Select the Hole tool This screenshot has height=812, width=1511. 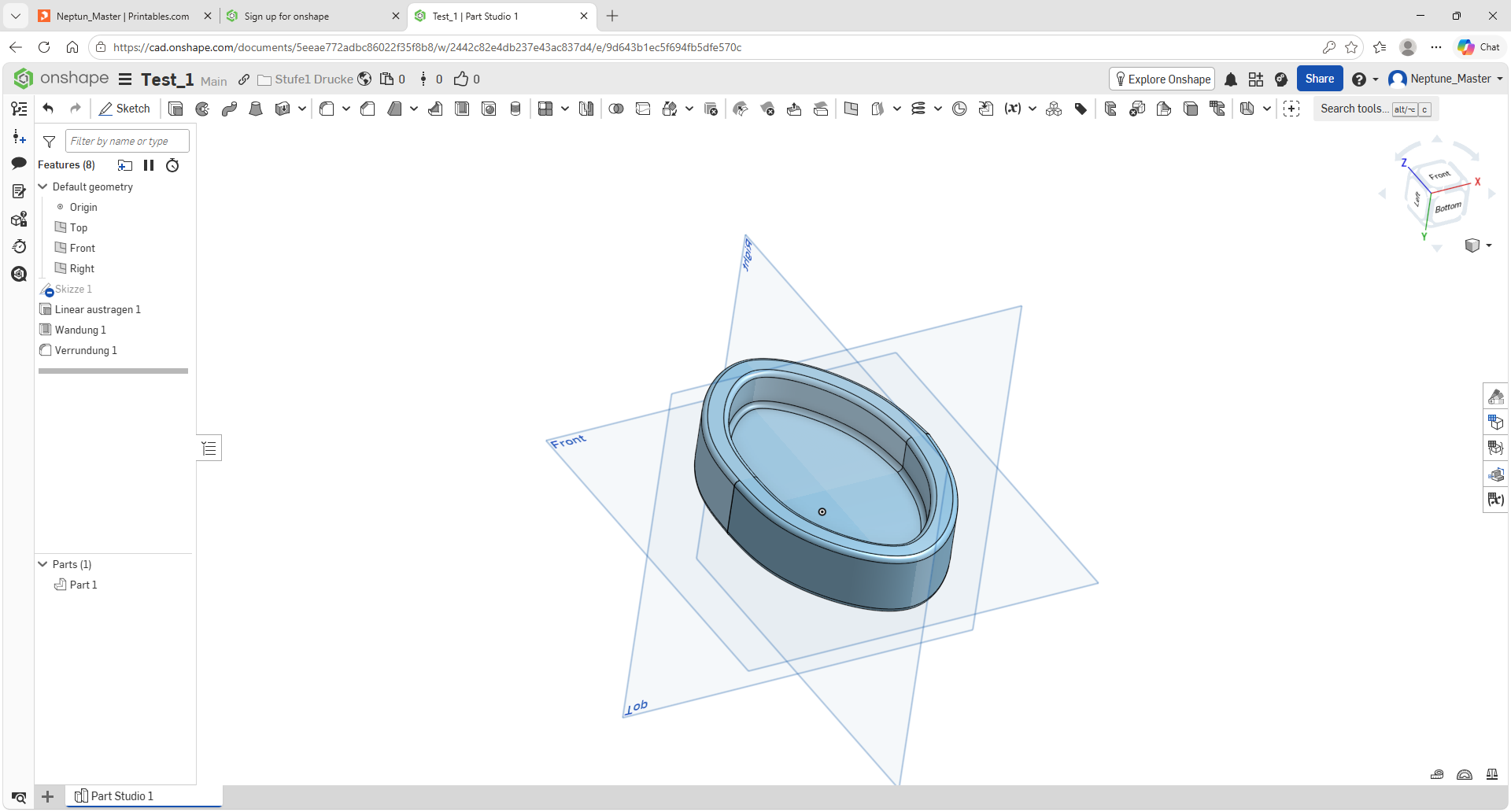click(489, 109)
